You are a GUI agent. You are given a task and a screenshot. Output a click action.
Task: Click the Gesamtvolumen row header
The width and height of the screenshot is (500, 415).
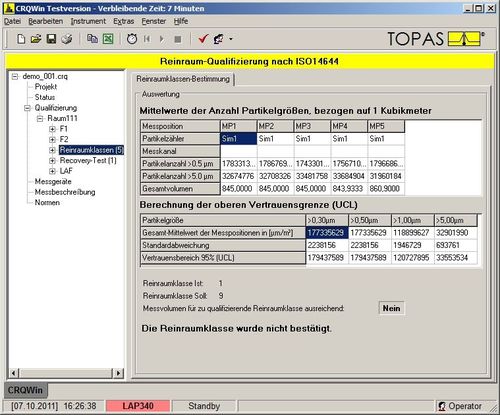click(x=180, y=189)
